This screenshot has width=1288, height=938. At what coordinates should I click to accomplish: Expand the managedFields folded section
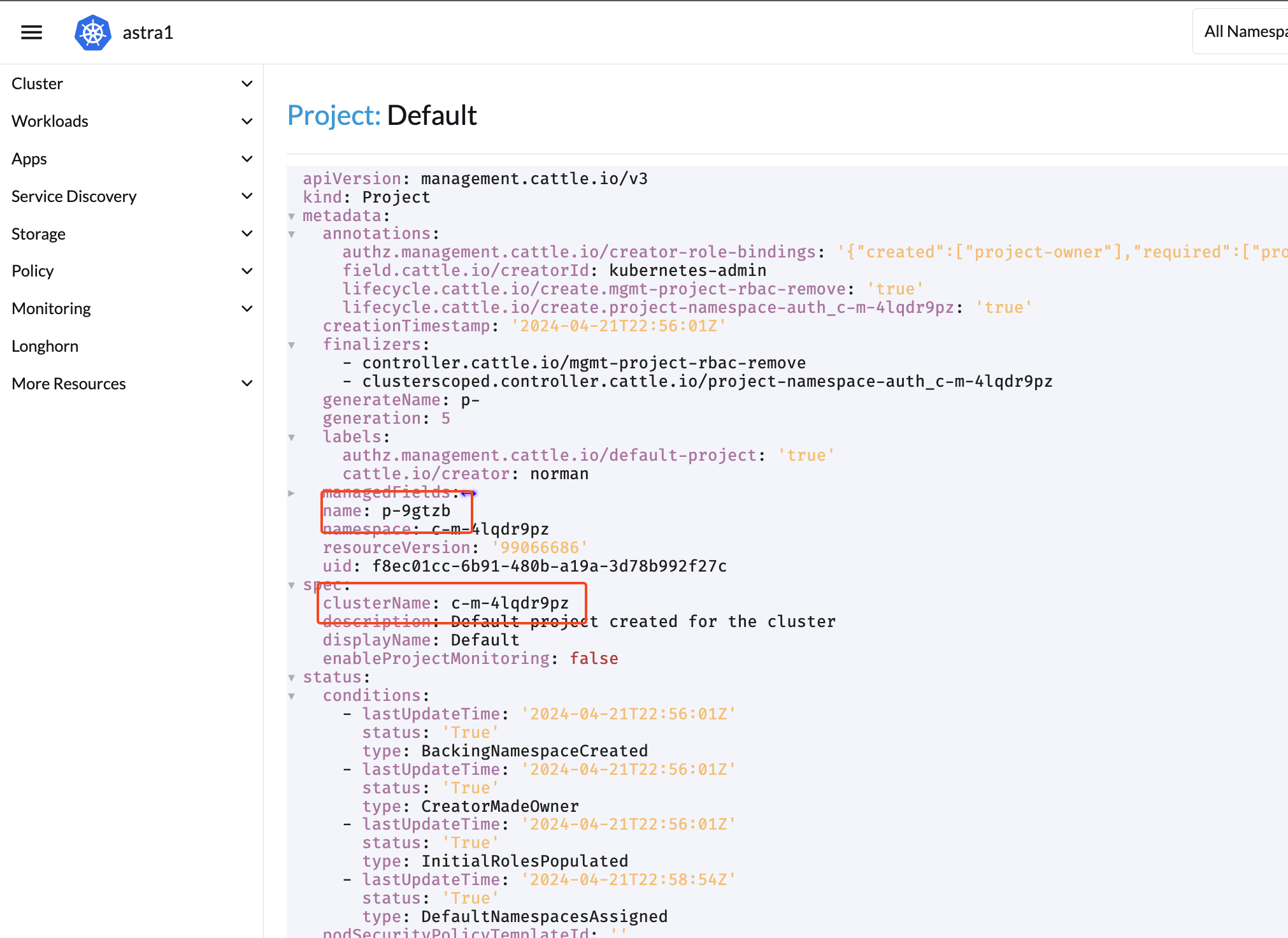tap(292, 493)
